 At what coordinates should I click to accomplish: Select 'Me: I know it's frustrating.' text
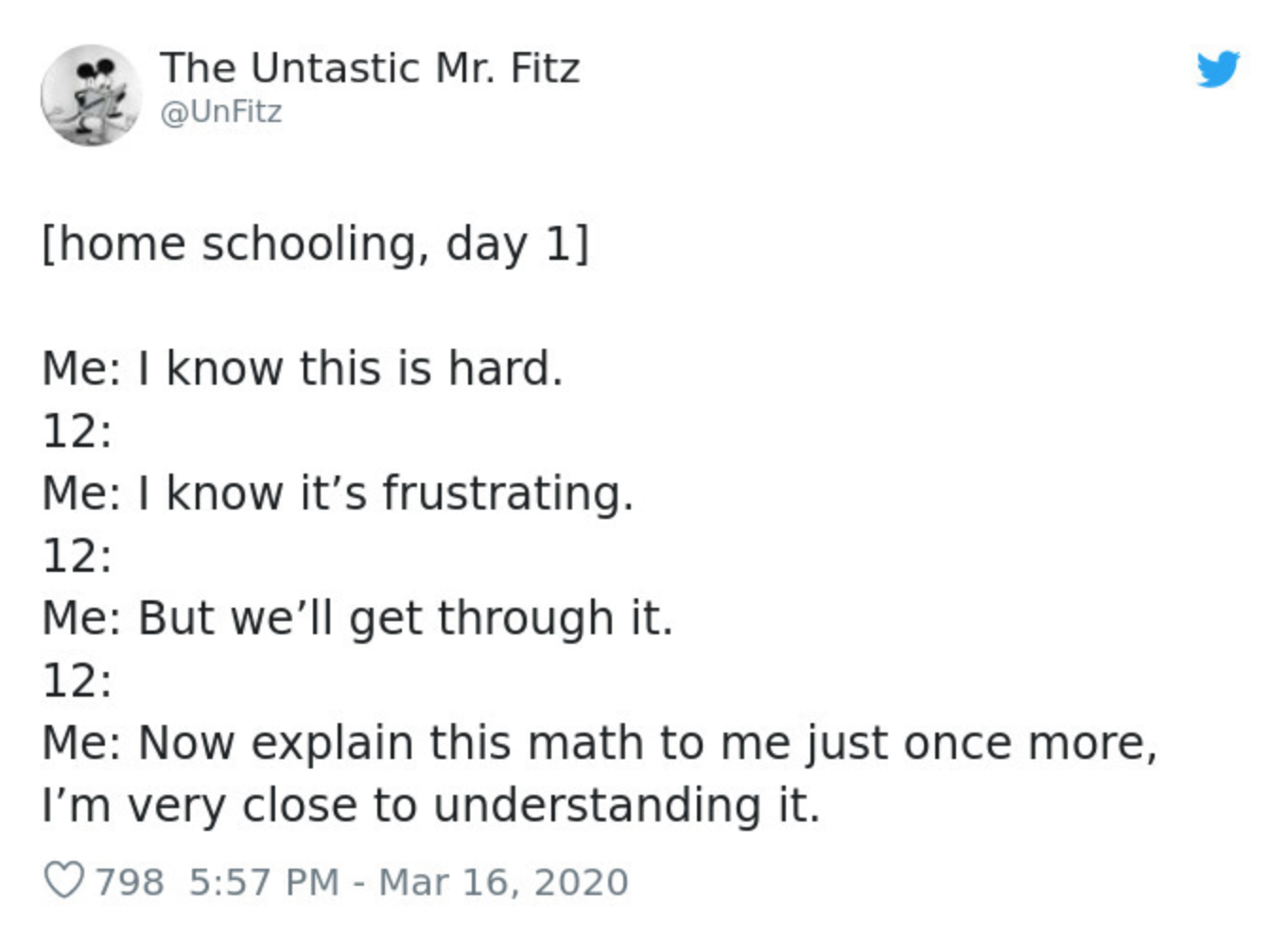coord(338,494)
